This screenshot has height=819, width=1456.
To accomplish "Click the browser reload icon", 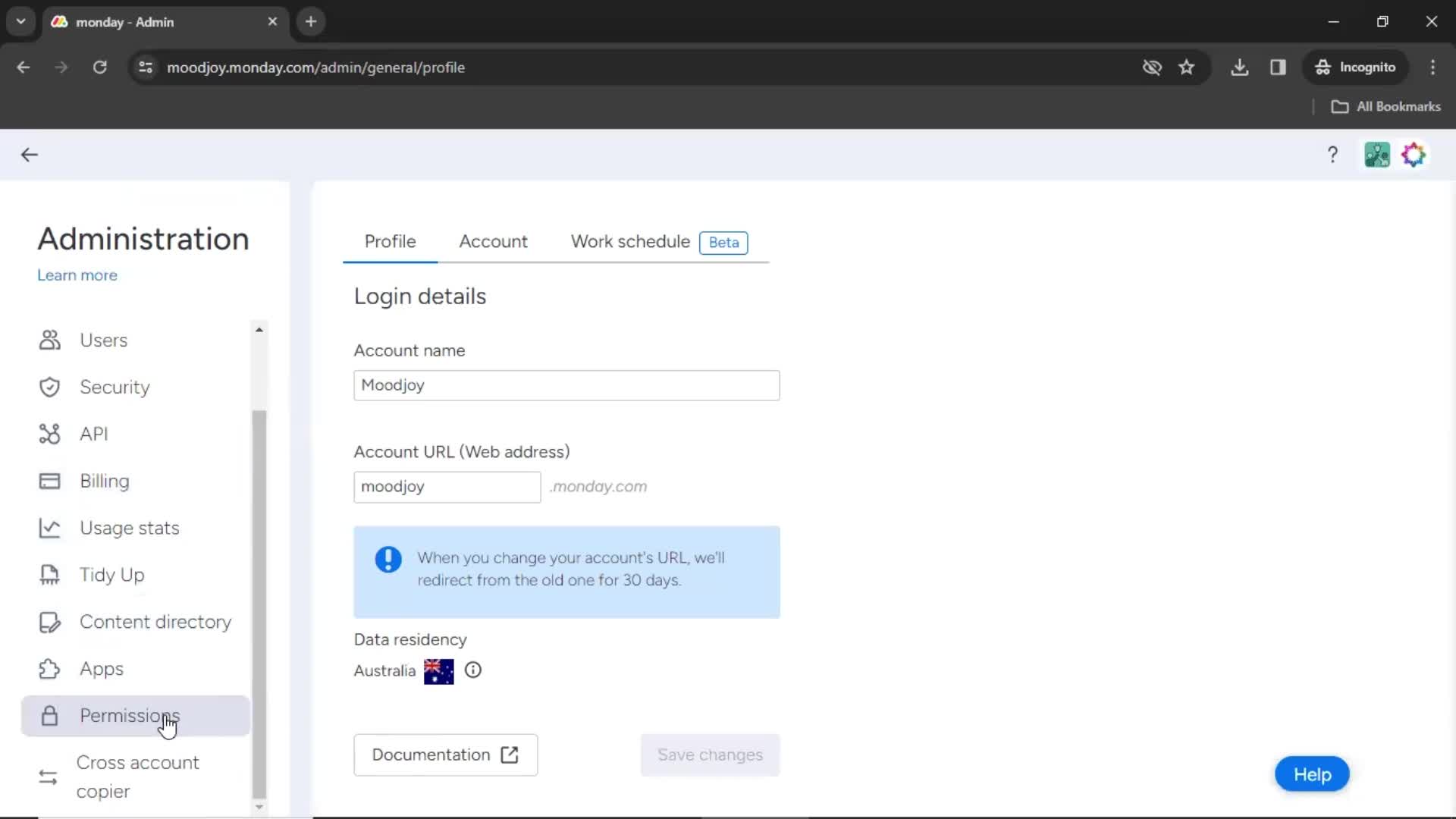I will click(x=99, y=67).
